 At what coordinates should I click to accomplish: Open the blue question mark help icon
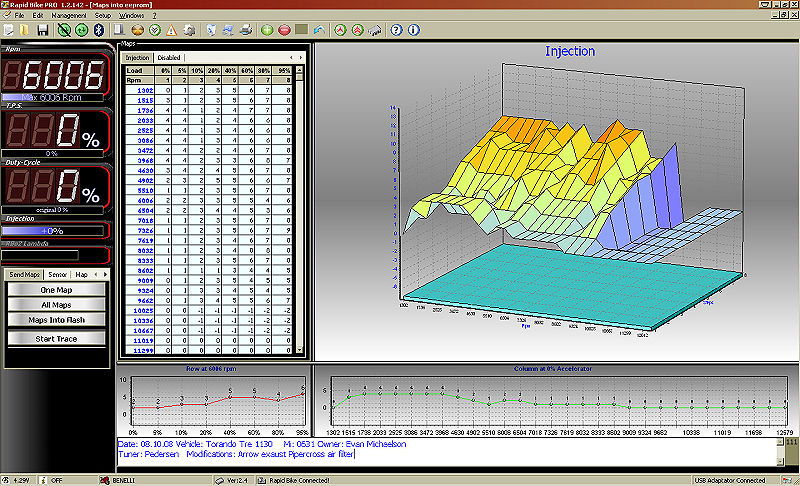[395, 31]
